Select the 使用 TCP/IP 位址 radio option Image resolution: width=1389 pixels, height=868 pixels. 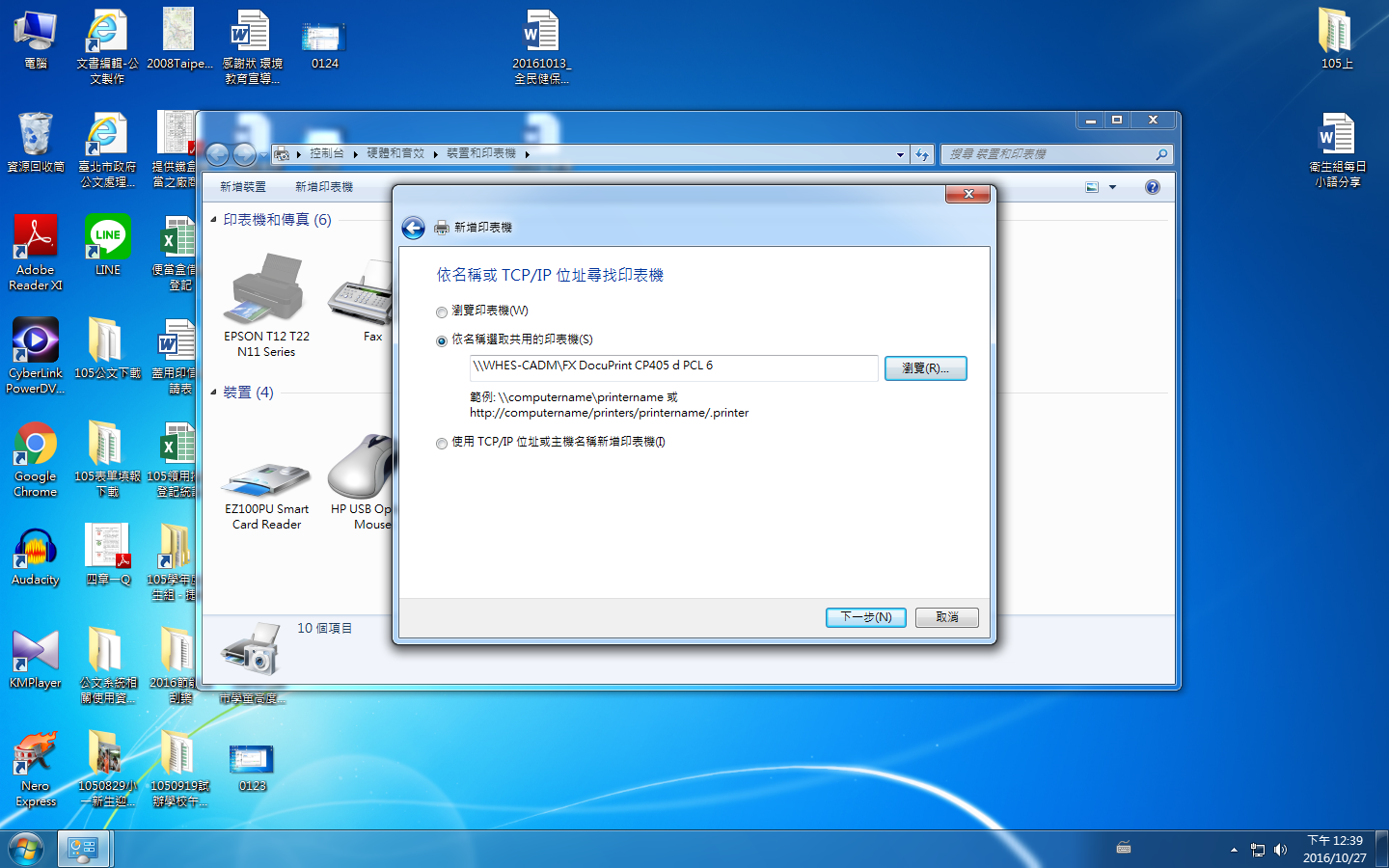click(442, 443)
